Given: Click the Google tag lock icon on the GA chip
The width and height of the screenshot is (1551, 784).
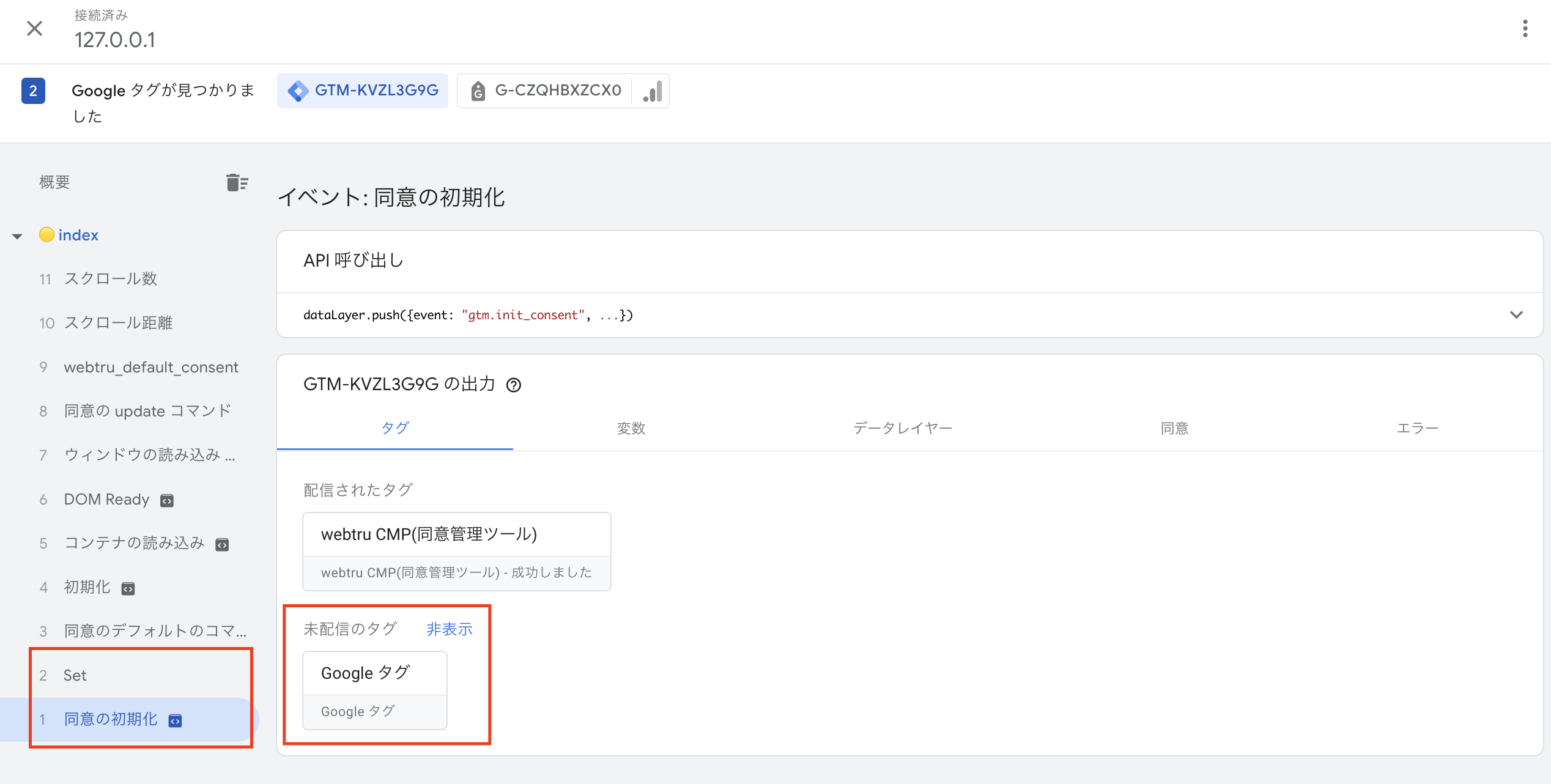Looking at the screenshot, I should 478,91.
